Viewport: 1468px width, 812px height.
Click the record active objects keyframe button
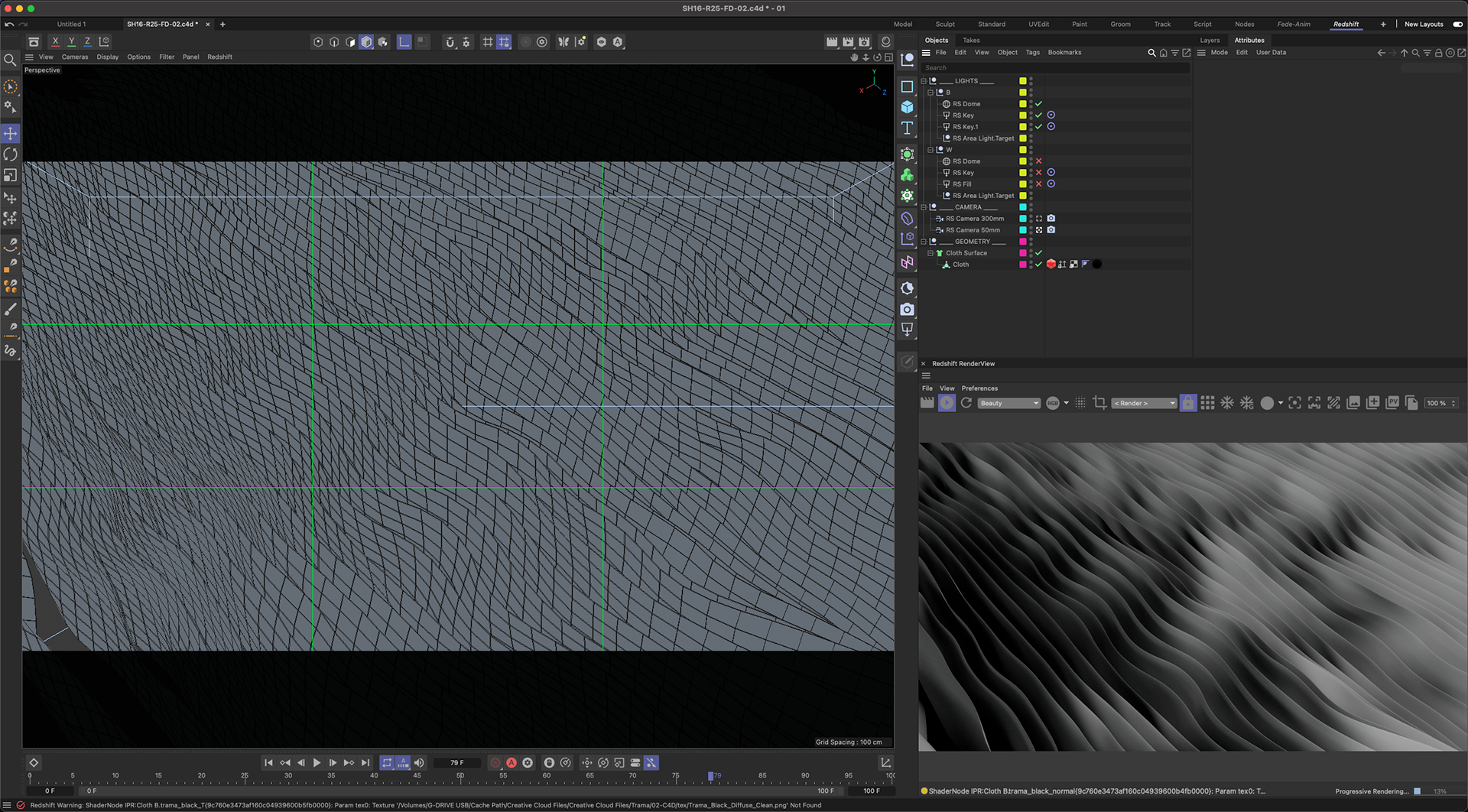tap(495, 762)
